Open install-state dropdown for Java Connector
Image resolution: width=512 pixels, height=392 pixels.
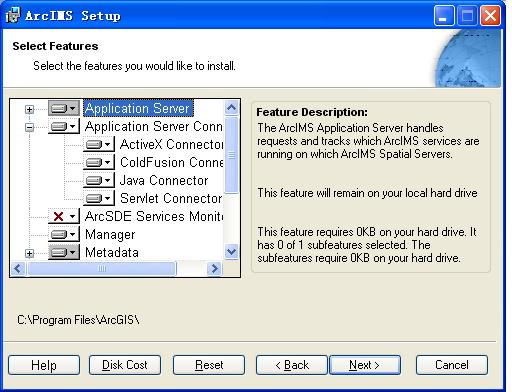(99, 180)
